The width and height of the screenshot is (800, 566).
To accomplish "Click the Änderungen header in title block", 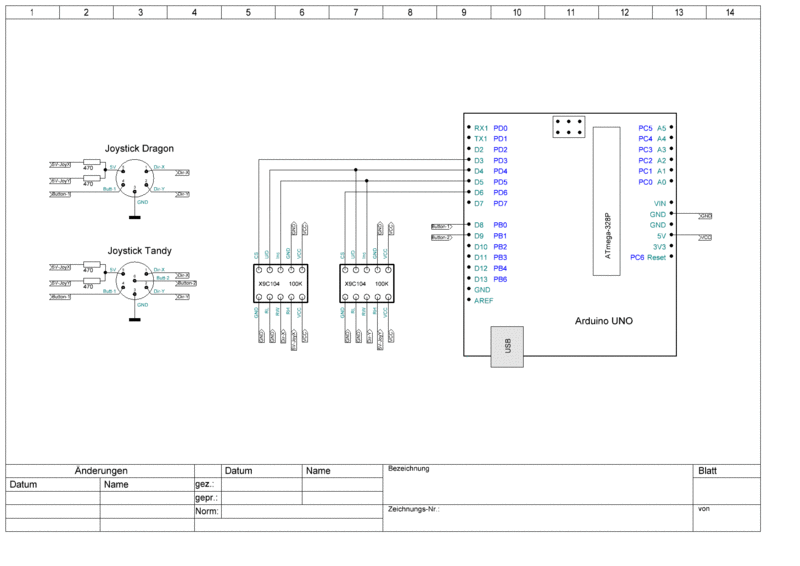I will 101,471.
